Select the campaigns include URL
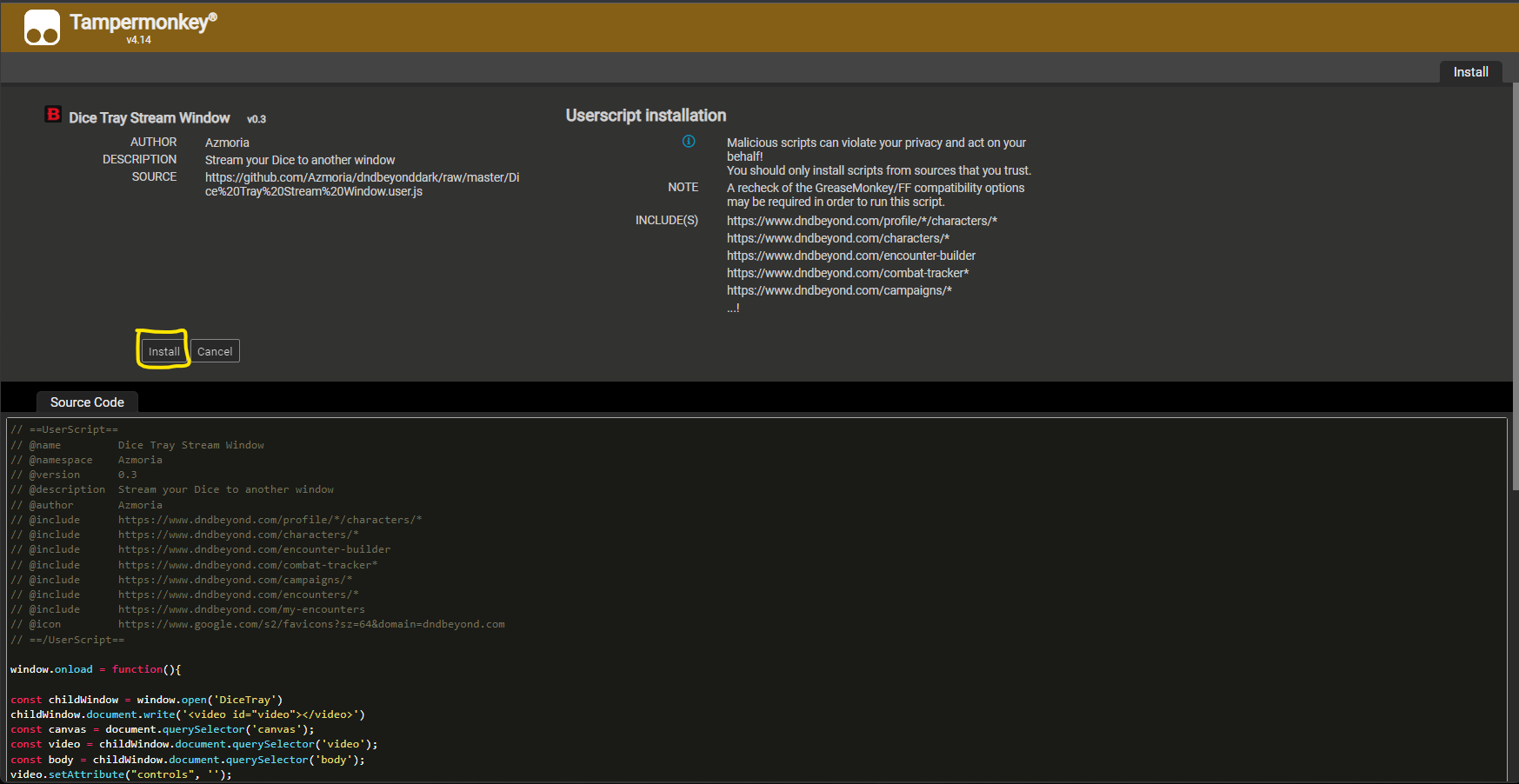Screen dimensions: 1519x784 [x=839, y=289]
